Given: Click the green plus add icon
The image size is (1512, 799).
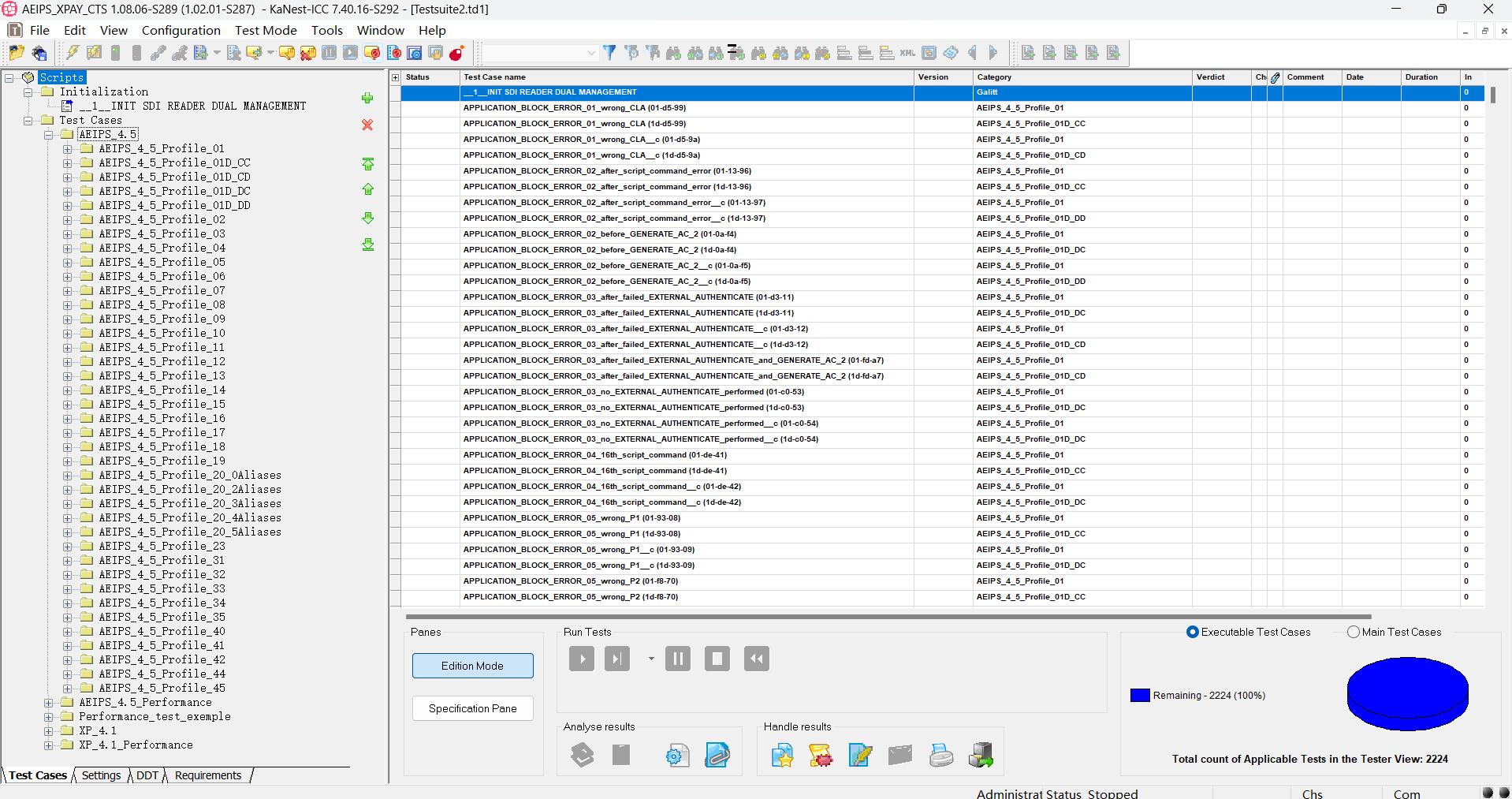Looking at the screenshot, I should tap(367, 99).
